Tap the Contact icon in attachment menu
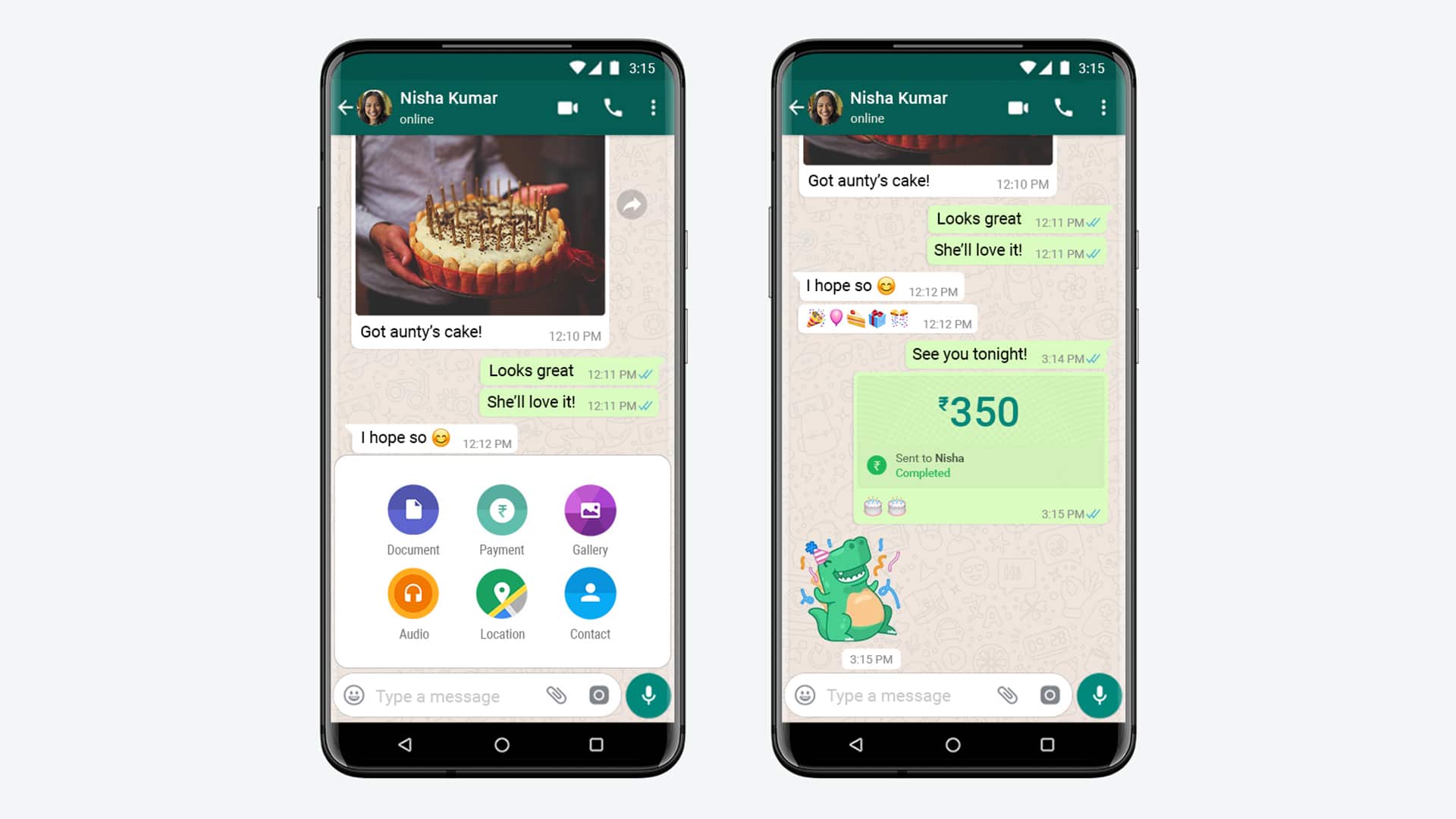1456x819 pixels. tap(590, 594)
